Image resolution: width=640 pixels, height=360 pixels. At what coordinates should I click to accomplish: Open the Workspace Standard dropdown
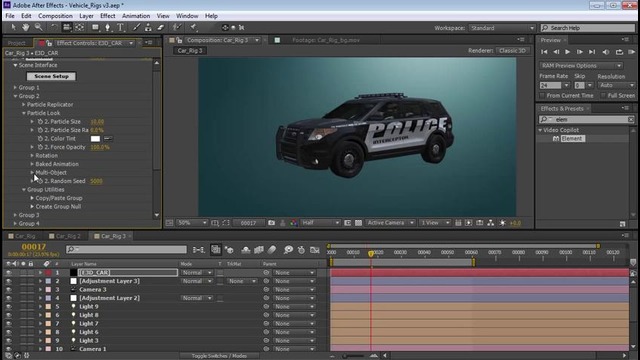[x=502, y=28]
